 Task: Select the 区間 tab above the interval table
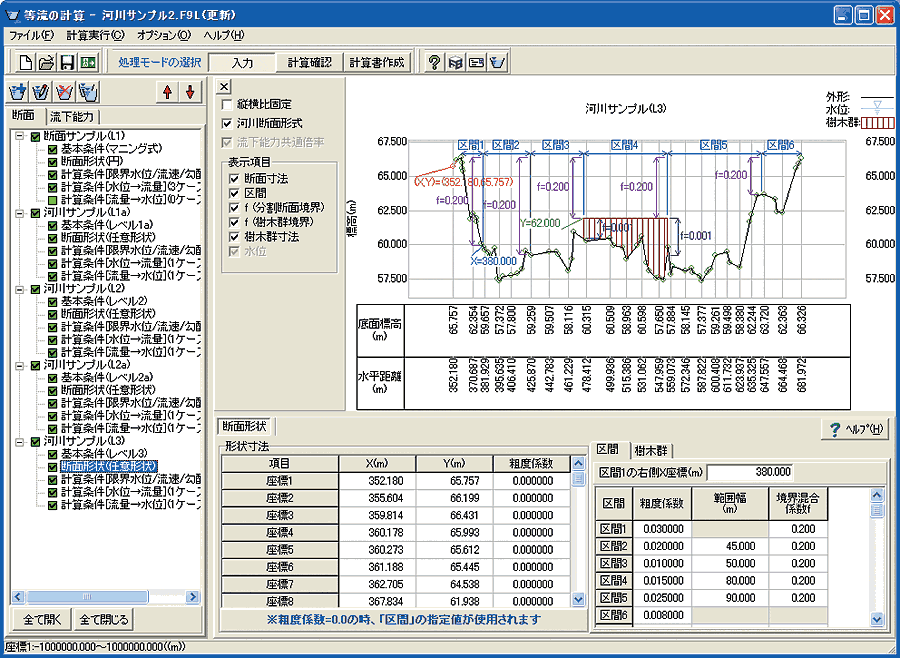pos(609,450)
